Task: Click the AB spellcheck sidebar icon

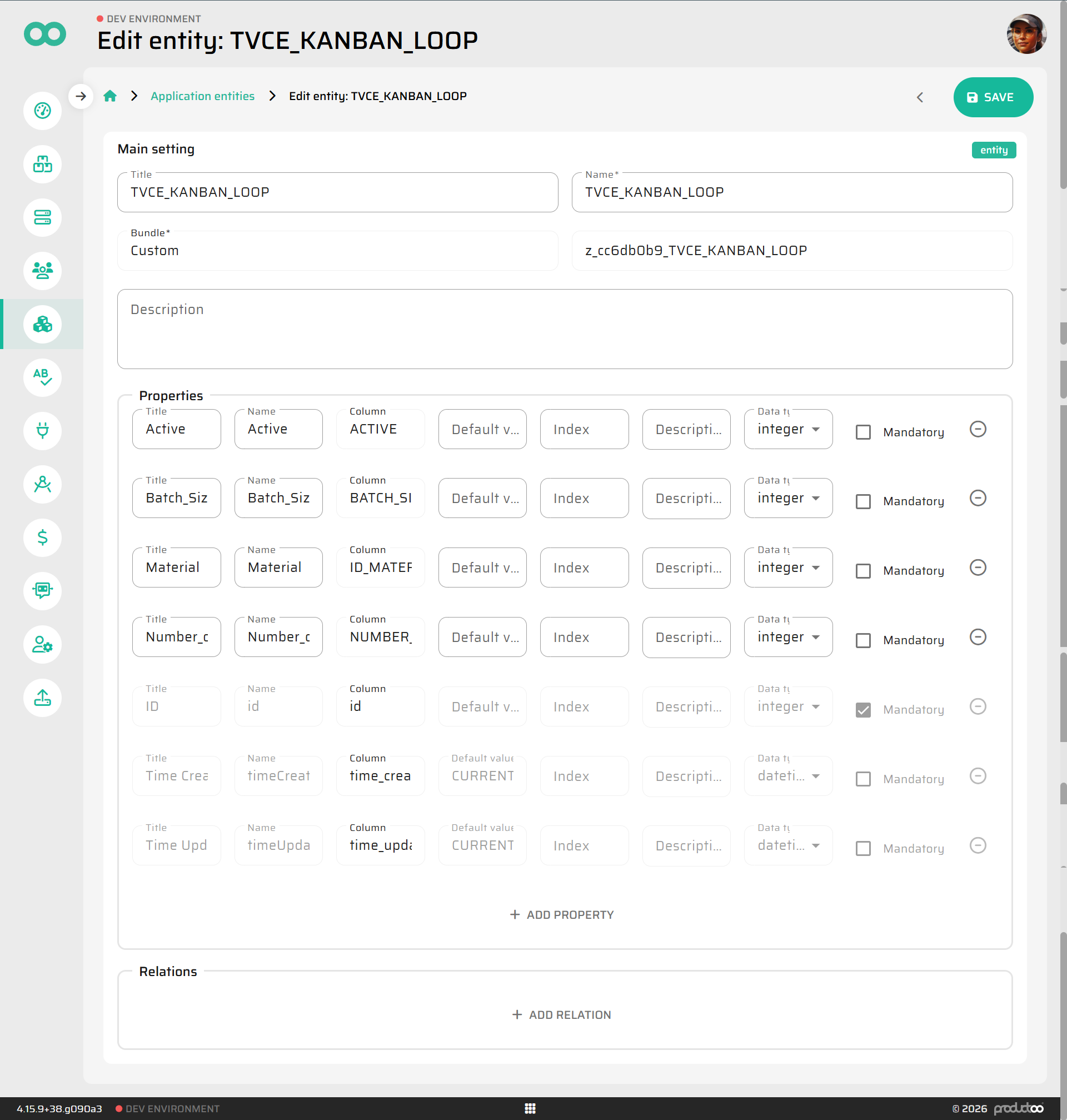Action: [x=43, y=377]
